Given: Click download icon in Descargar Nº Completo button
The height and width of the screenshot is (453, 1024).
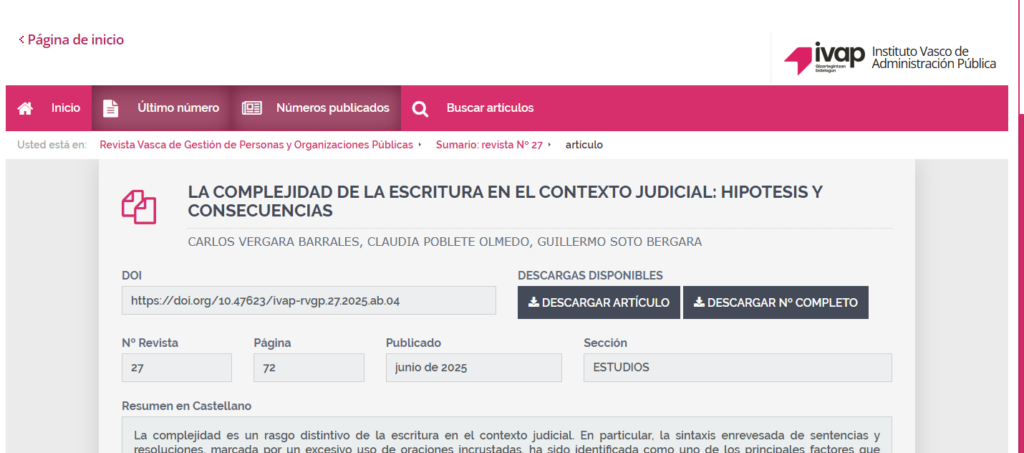Looking at the screenshot, I should pos(699,303).
